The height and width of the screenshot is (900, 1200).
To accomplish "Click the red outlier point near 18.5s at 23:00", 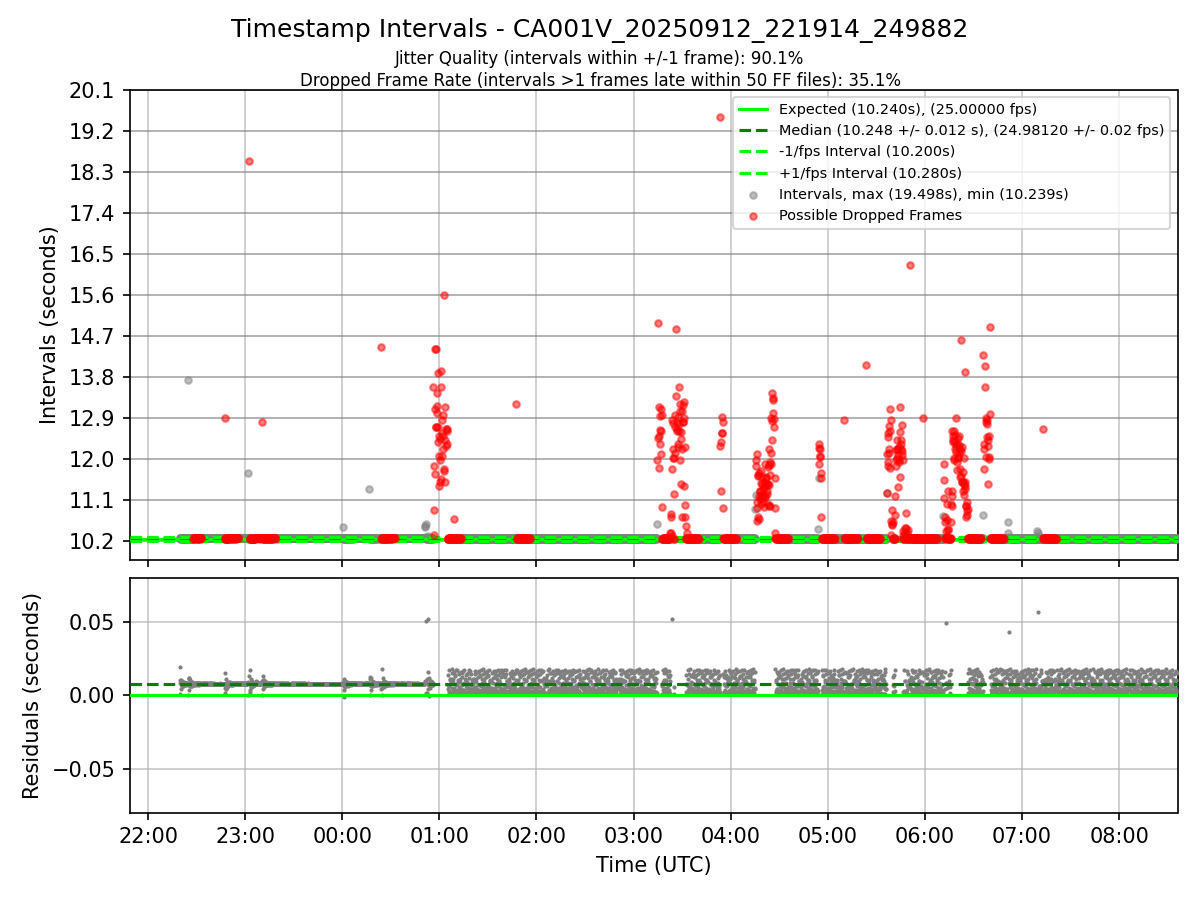I will click(x=249, y=161).
